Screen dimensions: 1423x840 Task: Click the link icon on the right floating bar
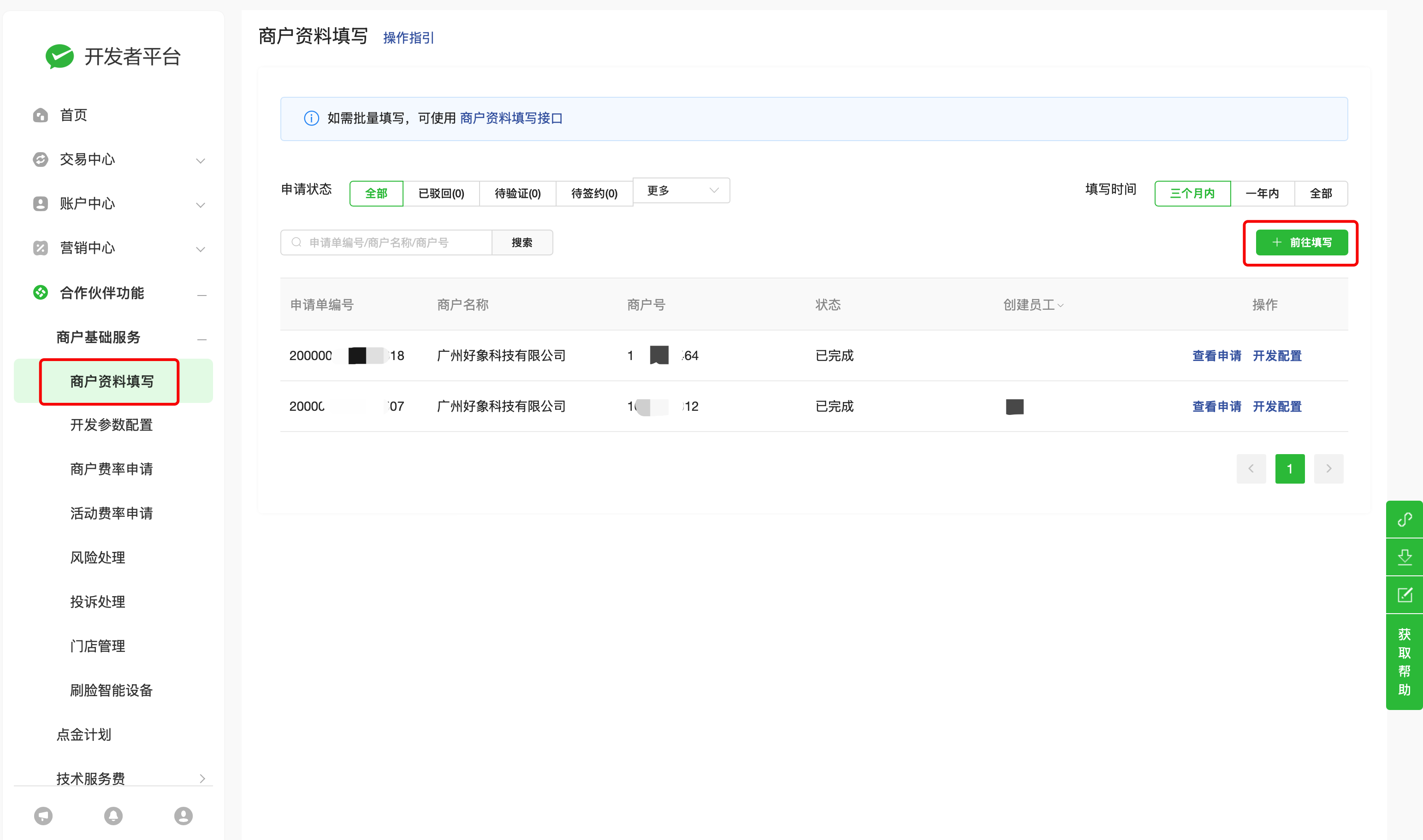coord(1404,520)
